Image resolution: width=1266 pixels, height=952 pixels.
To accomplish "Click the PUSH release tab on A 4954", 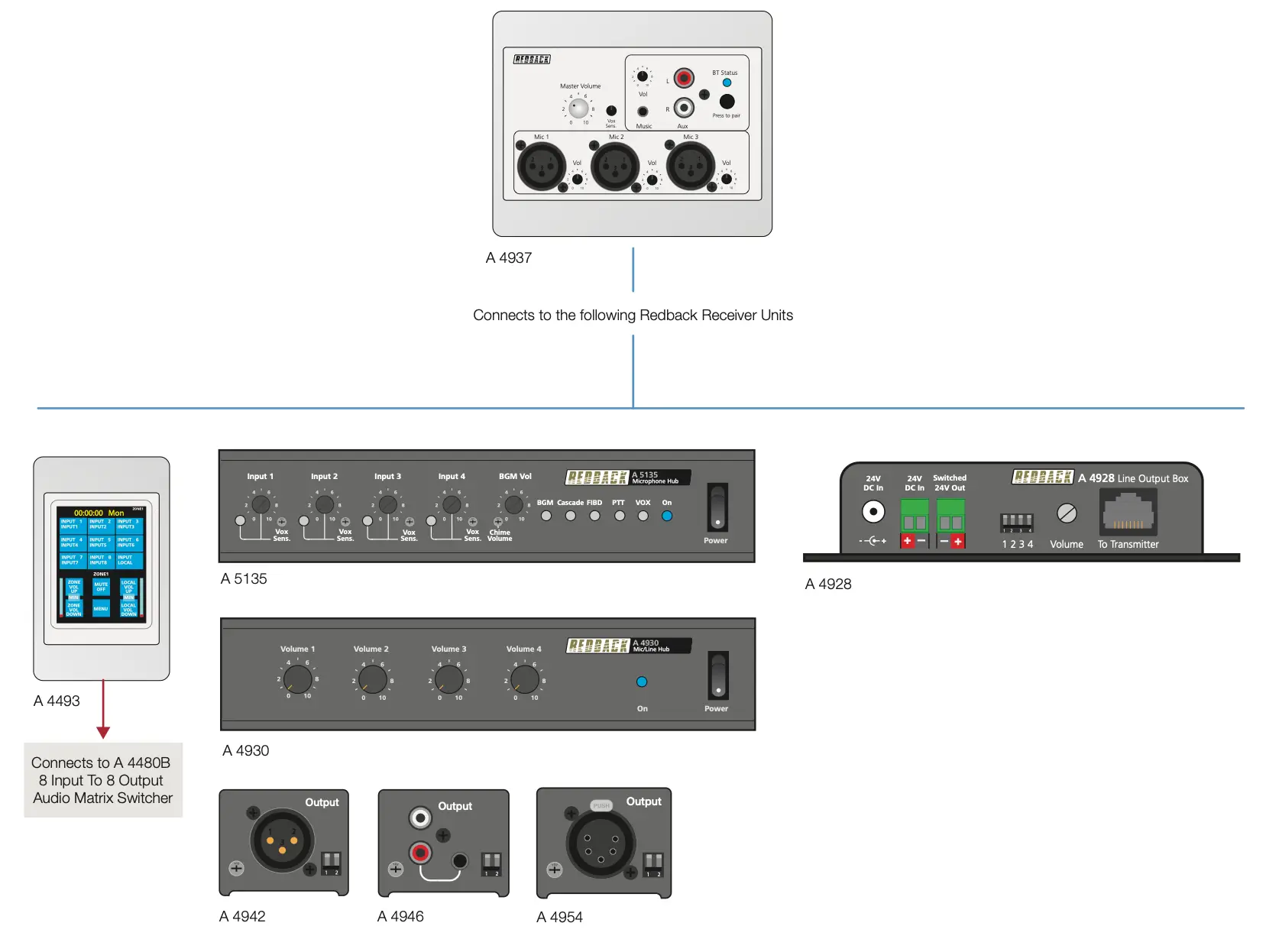I will [601, 805].
